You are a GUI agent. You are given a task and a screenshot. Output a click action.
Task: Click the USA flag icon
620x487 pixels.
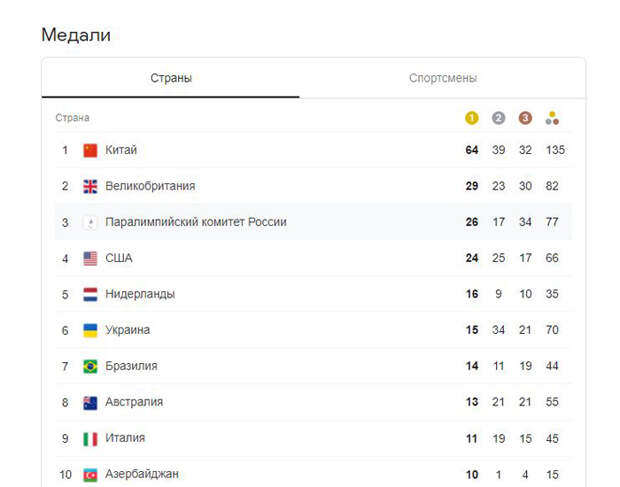coord(90,259)
